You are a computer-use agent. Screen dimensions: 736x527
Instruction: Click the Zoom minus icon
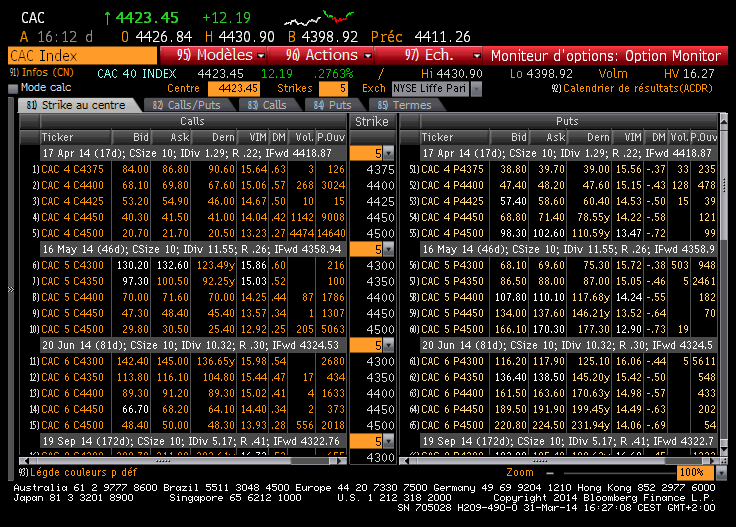click(x=550, y=473)
